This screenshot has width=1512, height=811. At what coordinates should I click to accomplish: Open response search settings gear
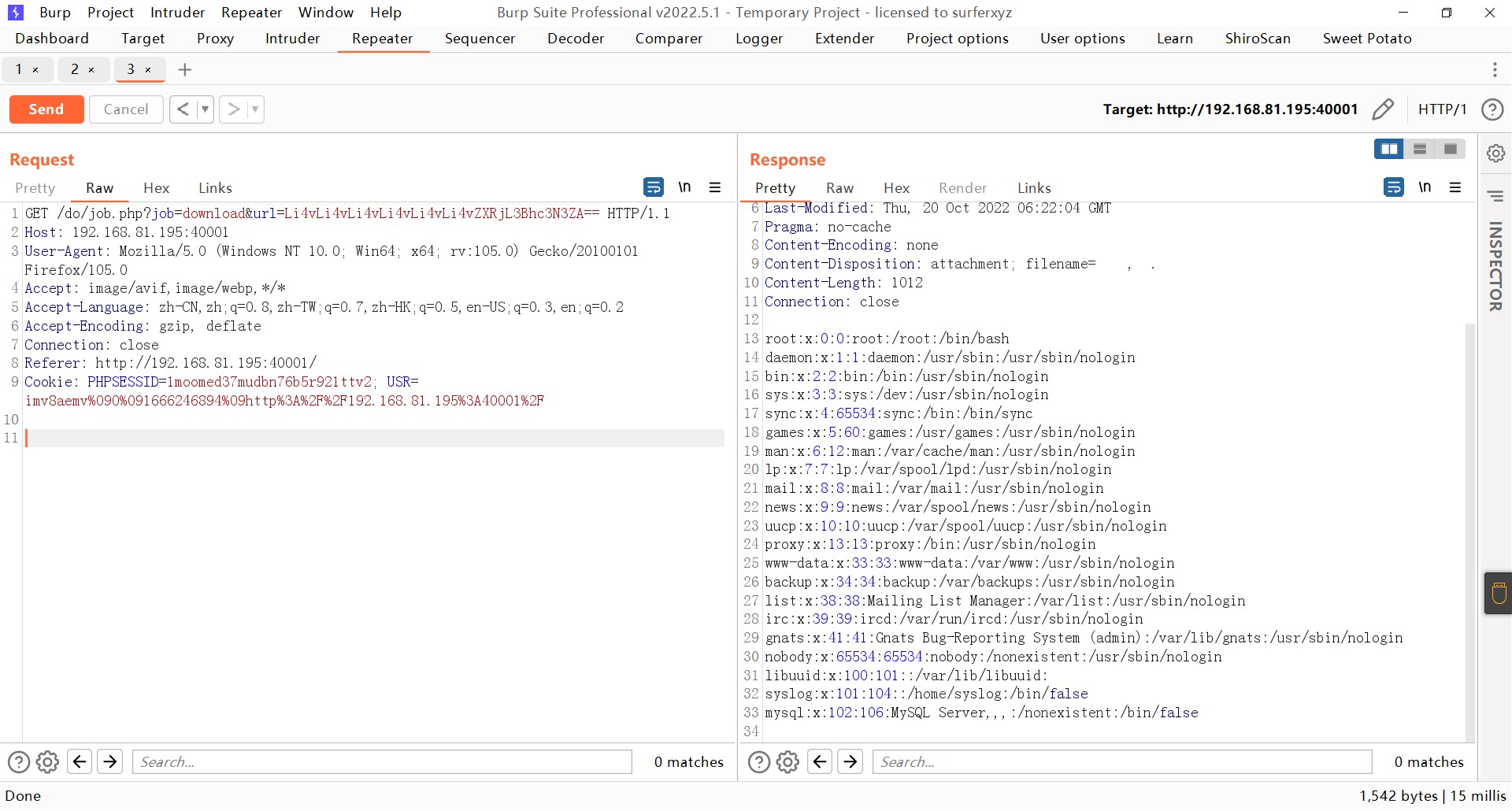(x=788, y=762)
